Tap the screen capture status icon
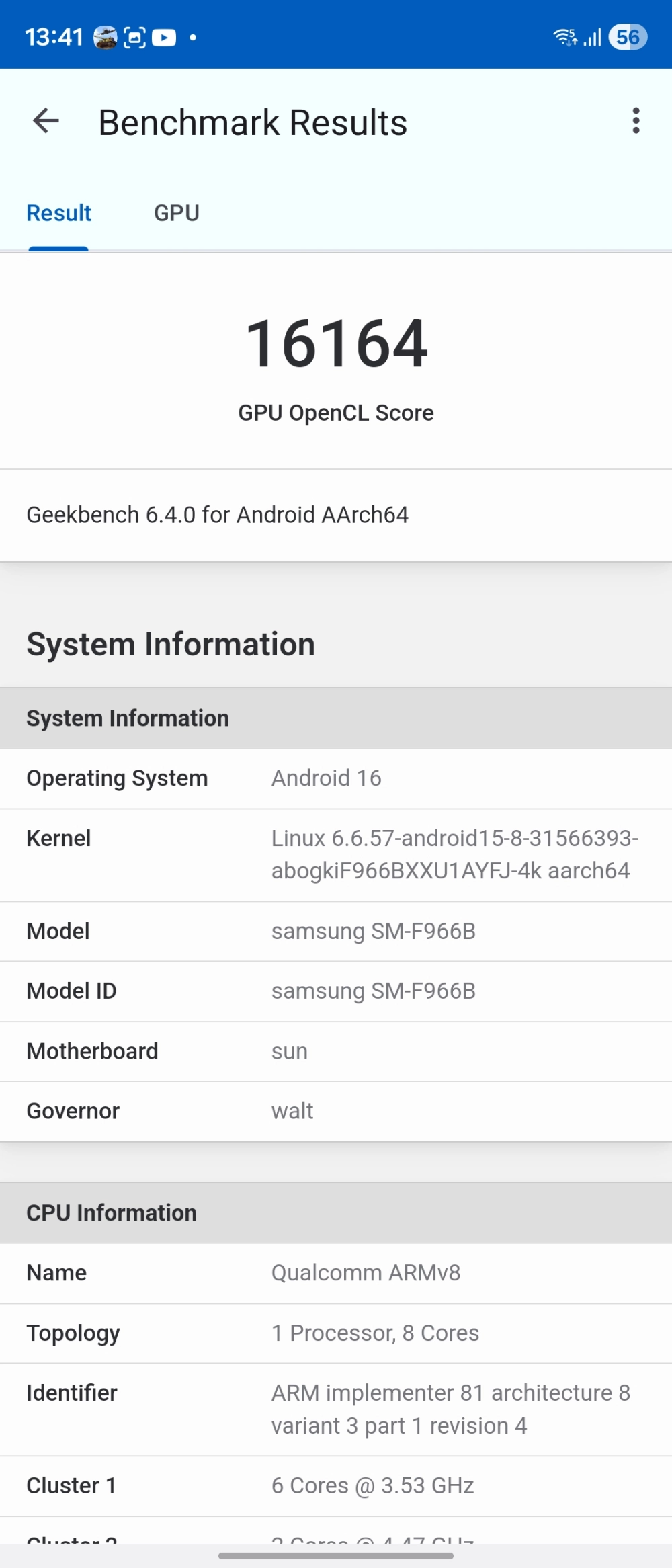672x1568 pixels. pyautogui.click(x=135, y=38)
